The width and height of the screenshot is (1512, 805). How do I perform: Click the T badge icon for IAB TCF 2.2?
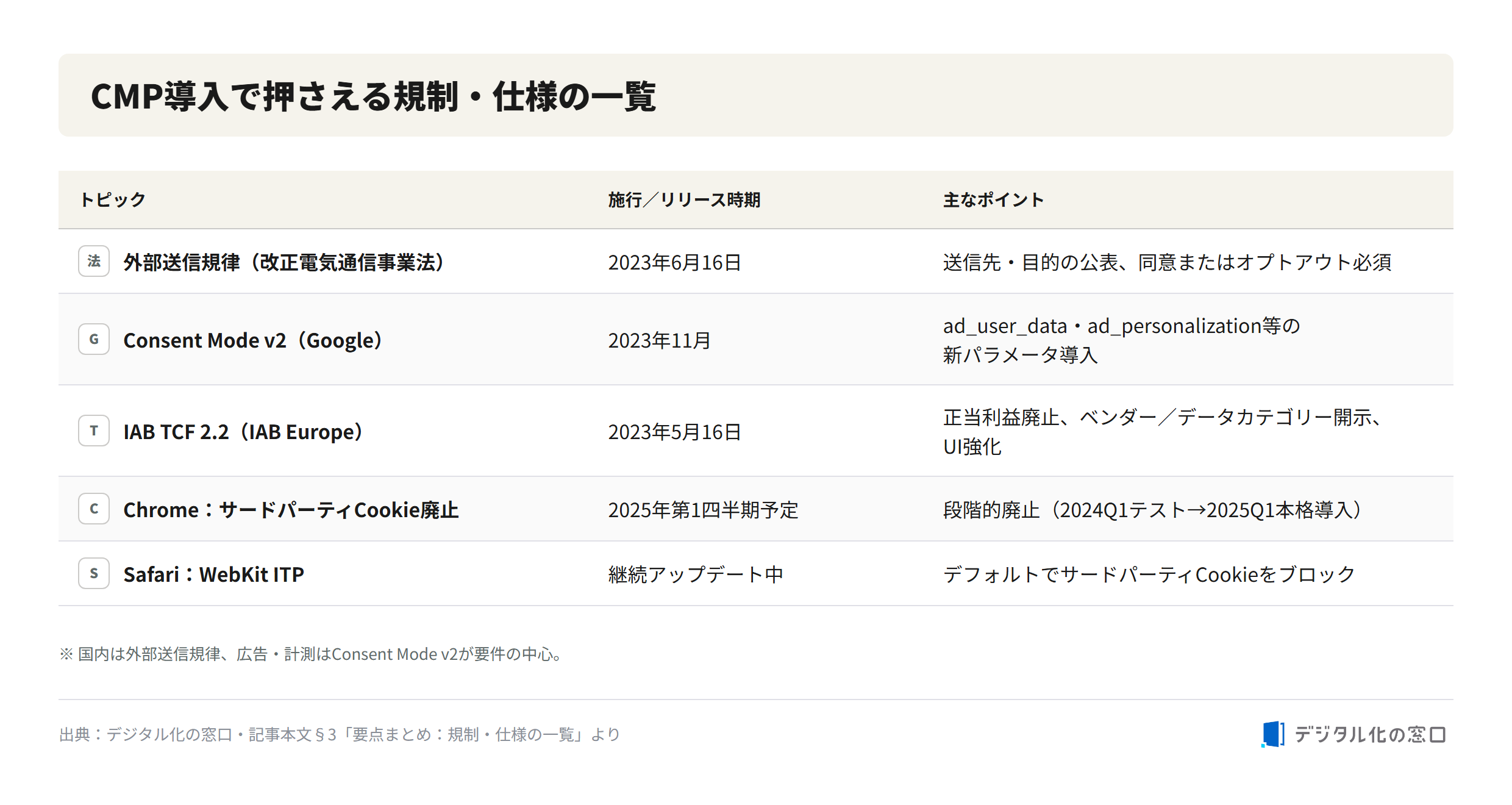pos(94,431)
